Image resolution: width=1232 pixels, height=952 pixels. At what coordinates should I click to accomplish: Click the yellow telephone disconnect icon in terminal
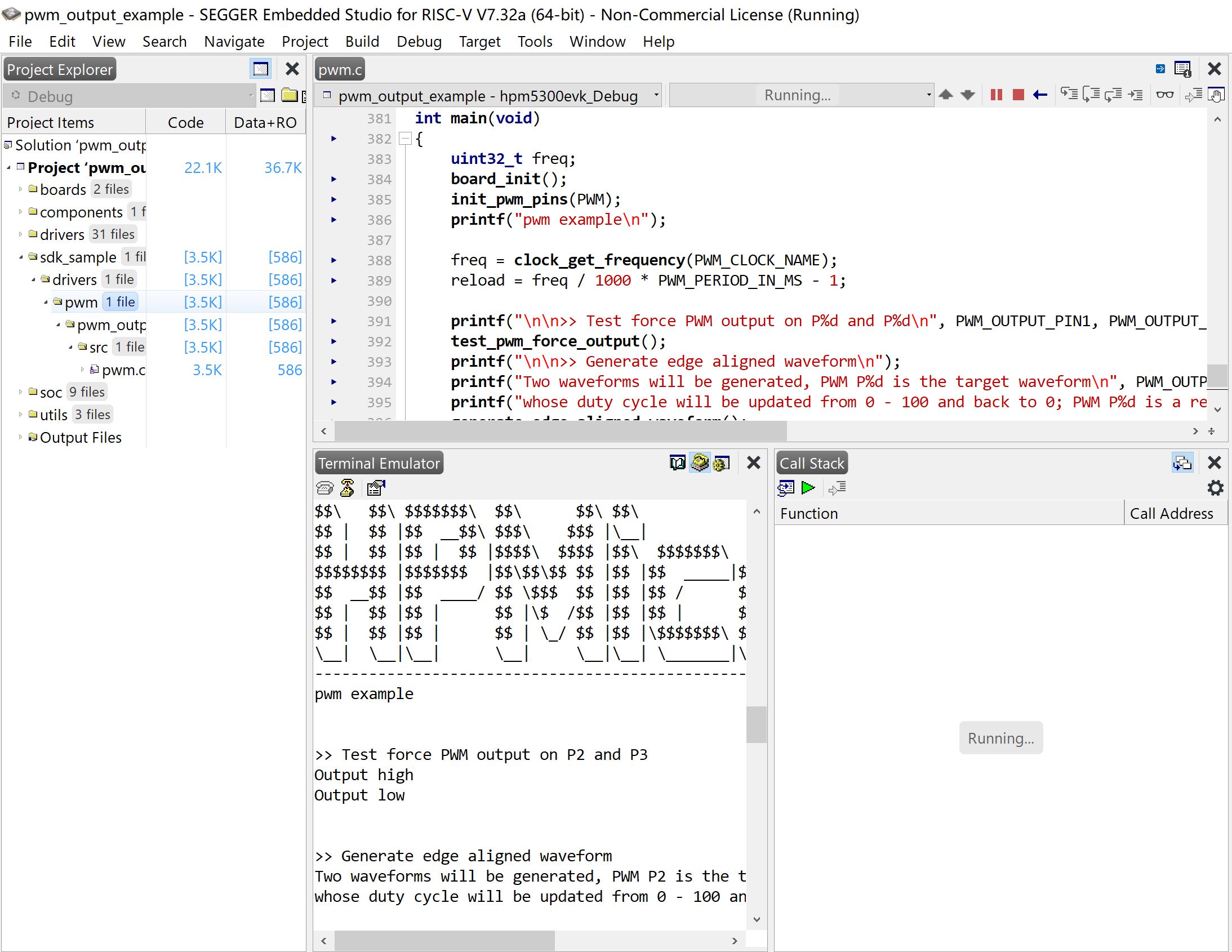347,487
